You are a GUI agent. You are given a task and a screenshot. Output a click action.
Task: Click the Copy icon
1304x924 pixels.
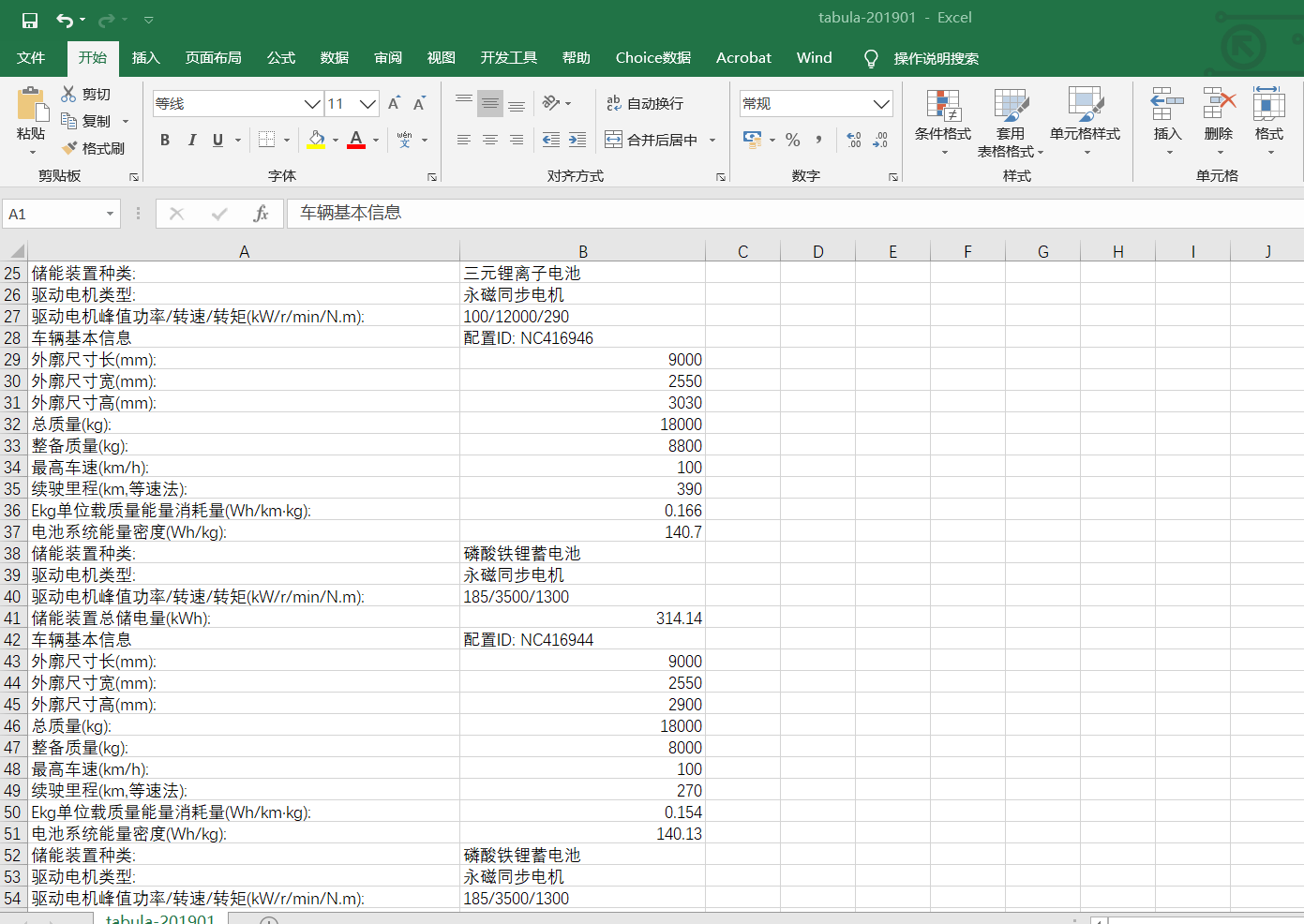(68, 121)
